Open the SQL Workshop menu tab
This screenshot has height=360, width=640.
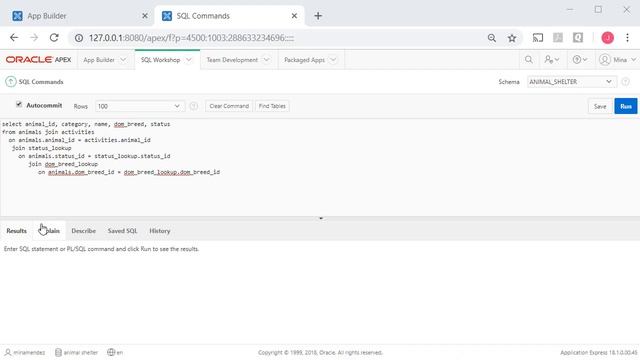160,60
